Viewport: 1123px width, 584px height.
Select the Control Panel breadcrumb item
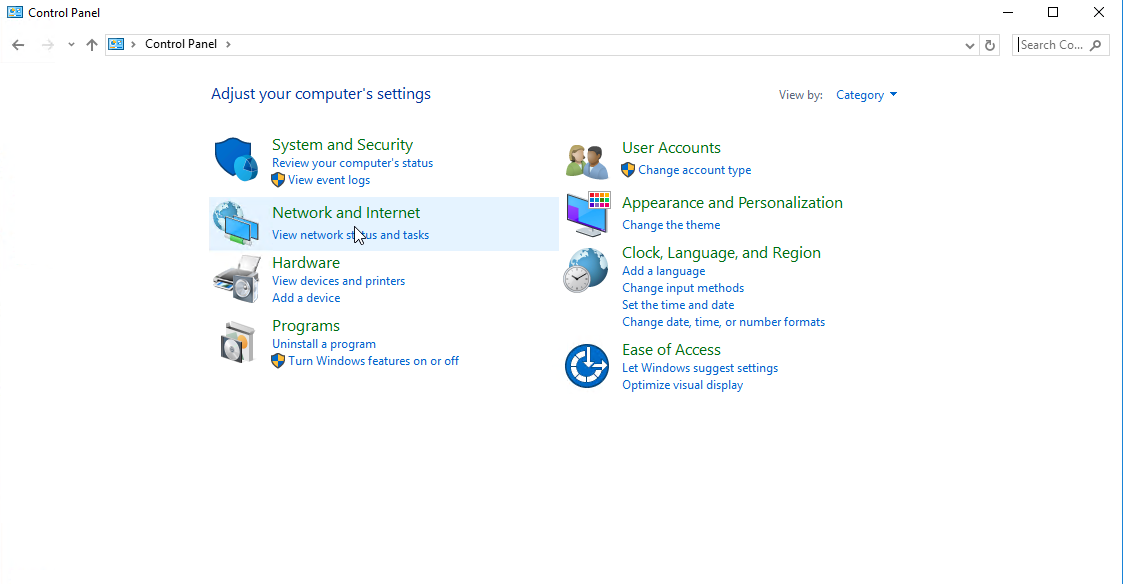pos(180,44)
